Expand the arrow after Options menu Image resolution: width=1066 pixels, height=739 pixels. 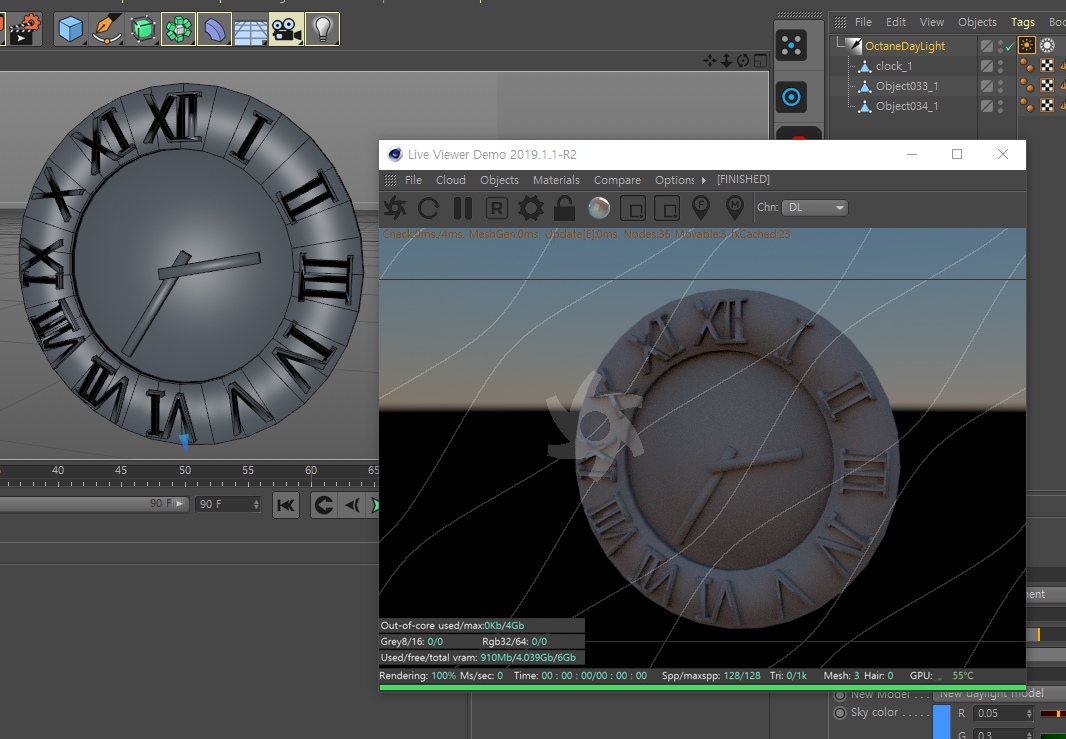[704, 180]
